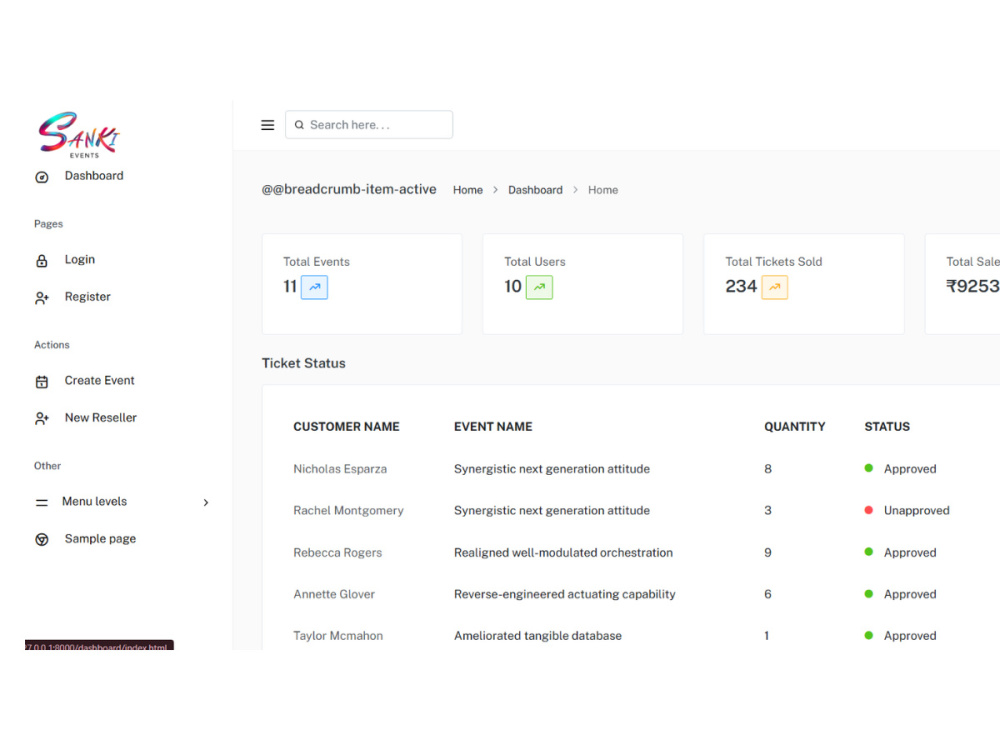Select customer Taylor Mcmahon
This screenshot has height=750, width=1000.
pos(338,636)
